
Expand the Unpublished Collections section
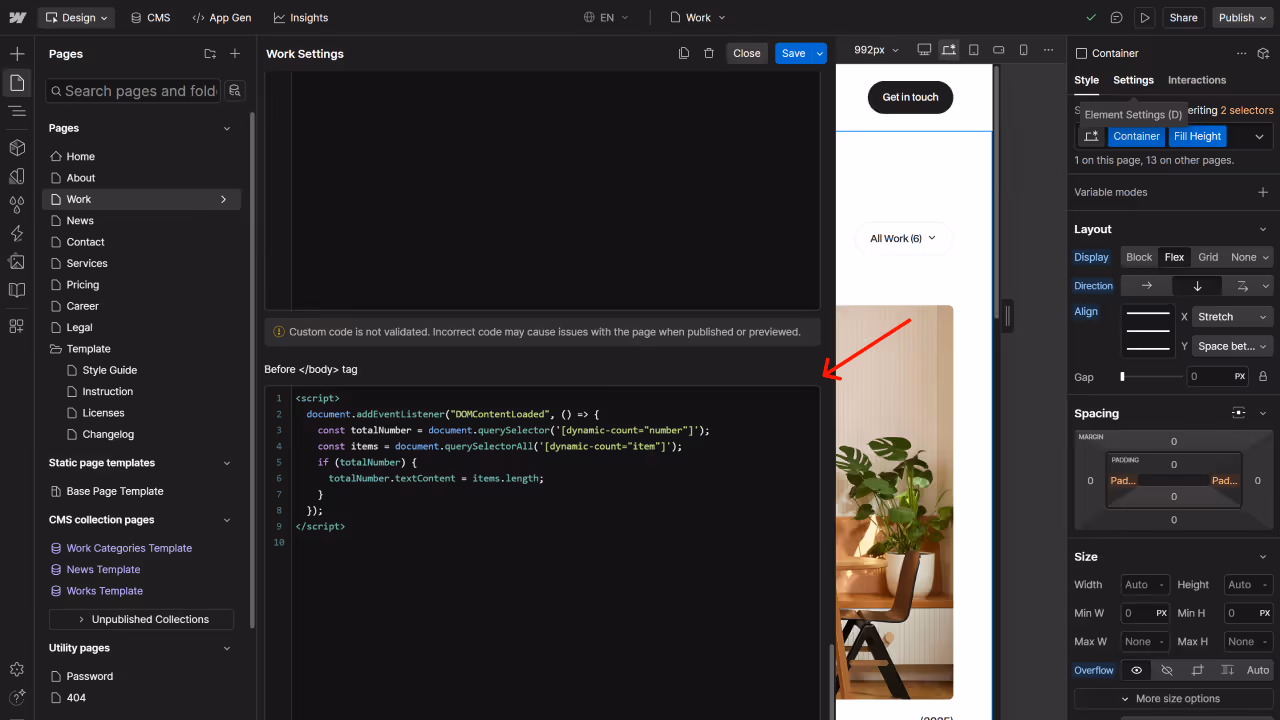click(x=140, y=619)
